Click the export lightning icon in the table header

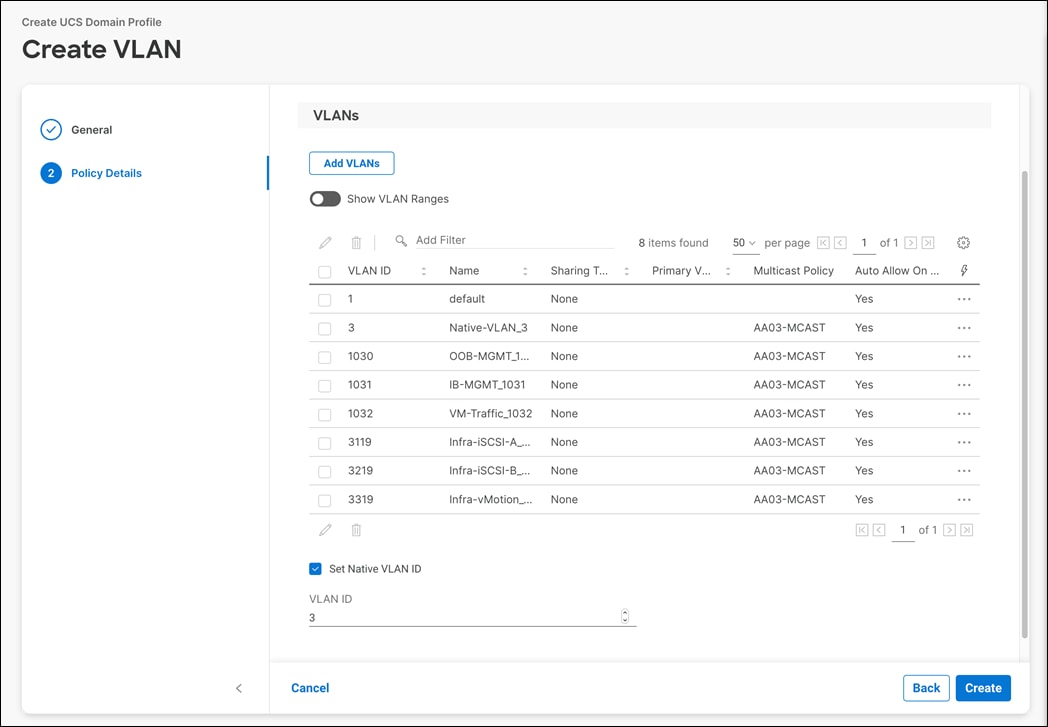click(963, 270)
